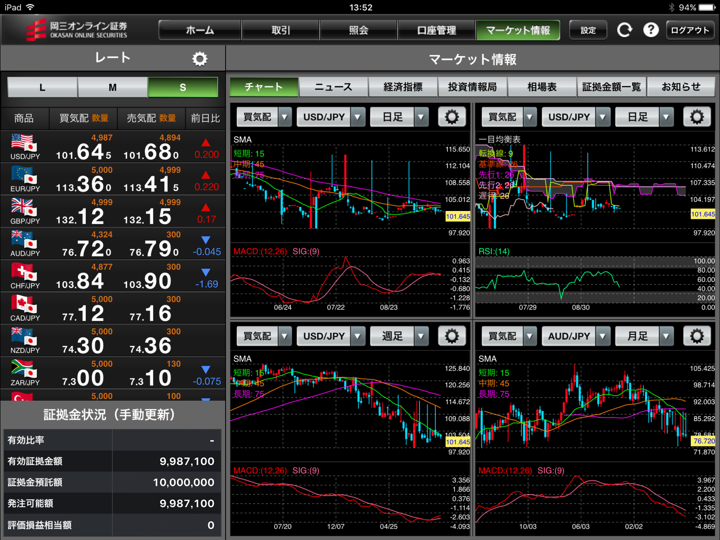Open 週足 timeframe dropdown
720x540 pixels.
pyautogui.click(x=402, y=337)
